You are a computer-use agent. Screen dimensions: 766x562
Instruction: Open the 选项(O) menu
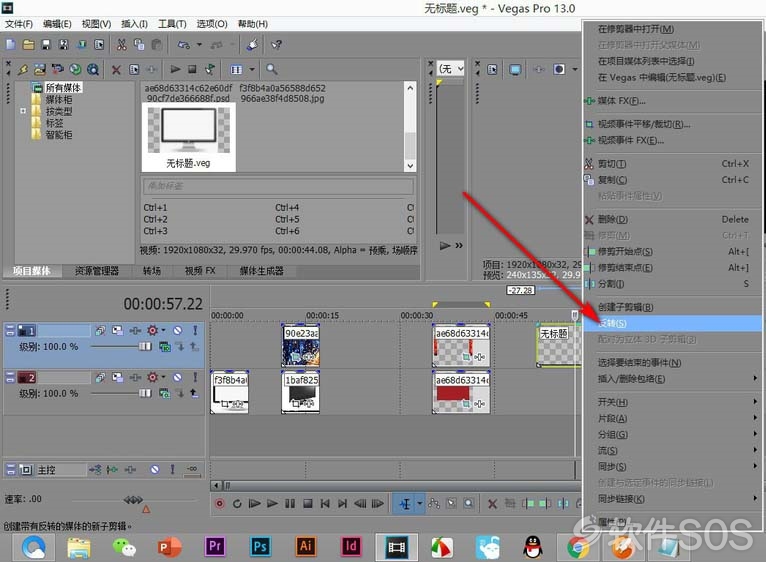(x=212, y=24)
